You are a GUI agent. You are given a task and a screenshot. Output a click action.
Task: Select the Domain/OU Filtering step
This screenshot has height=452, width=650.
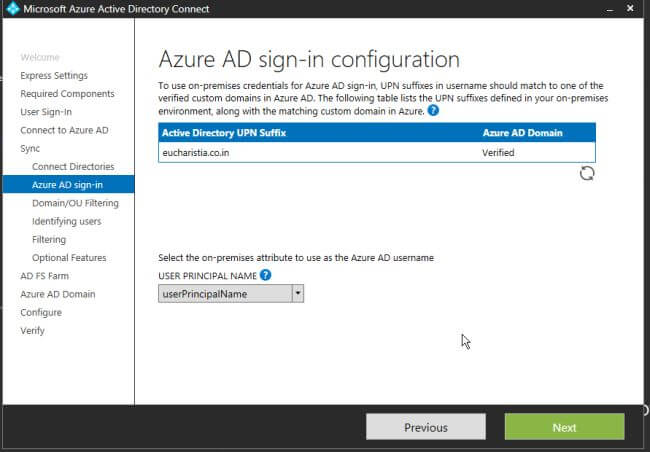75,203
